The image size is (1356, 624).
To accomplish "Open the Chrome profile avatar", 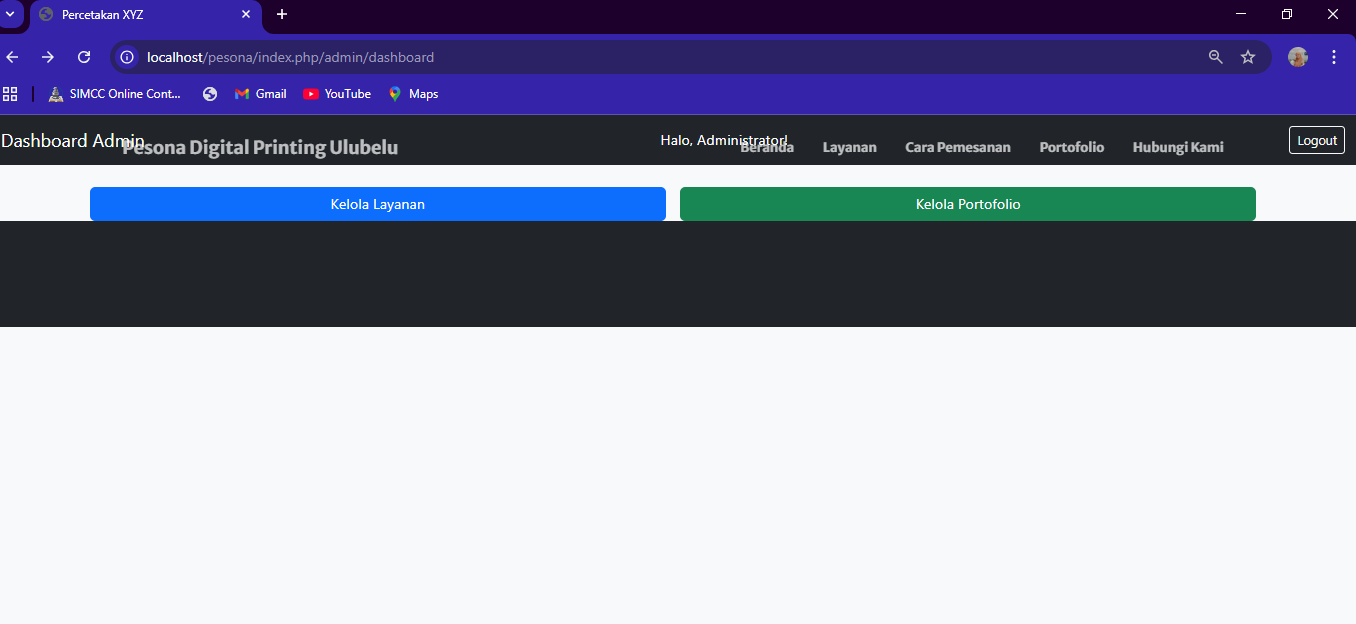I will tap(1298, 57).
